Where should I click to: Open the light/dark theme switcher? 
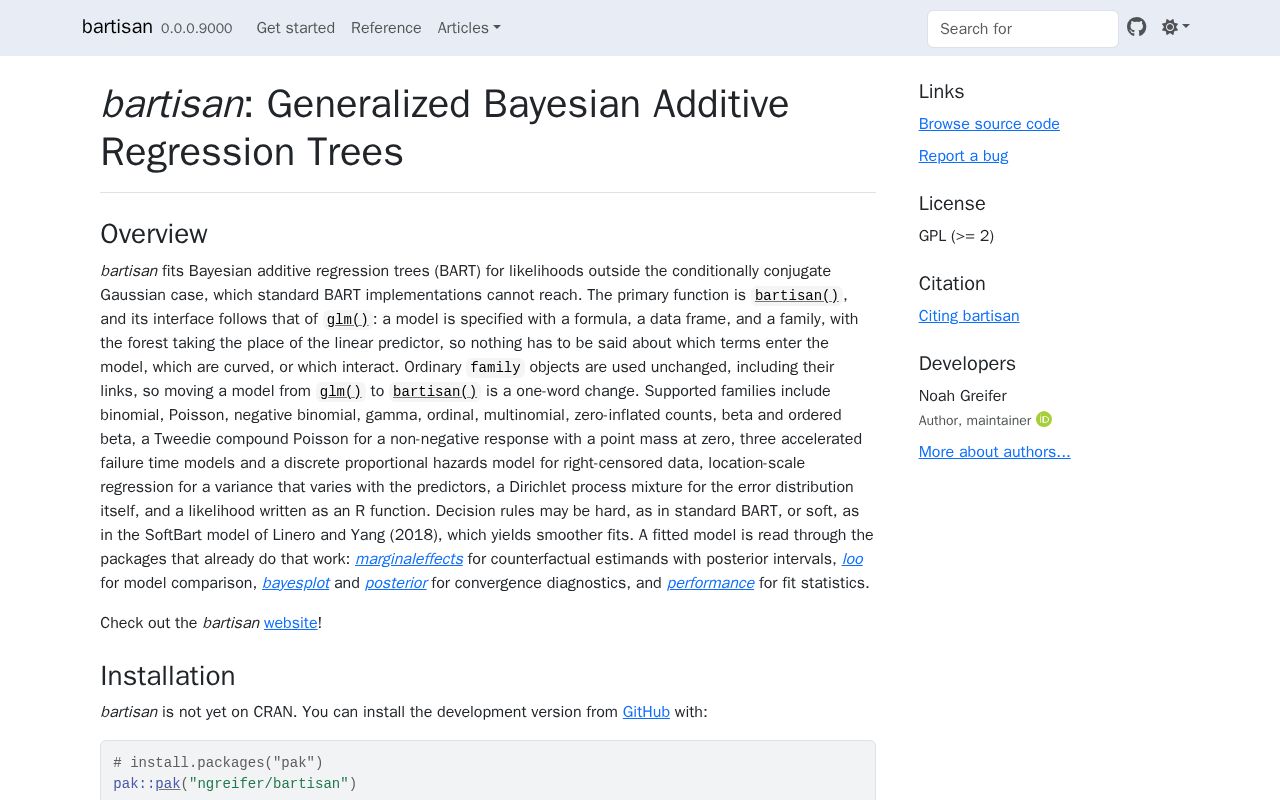1175,27
